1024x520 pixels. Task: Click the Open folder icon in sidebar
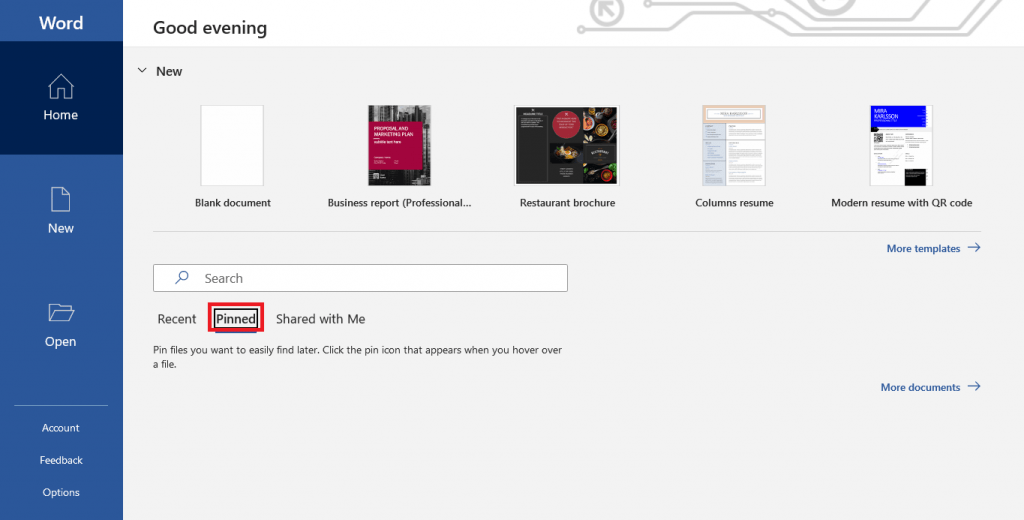[x=61, y=313]
